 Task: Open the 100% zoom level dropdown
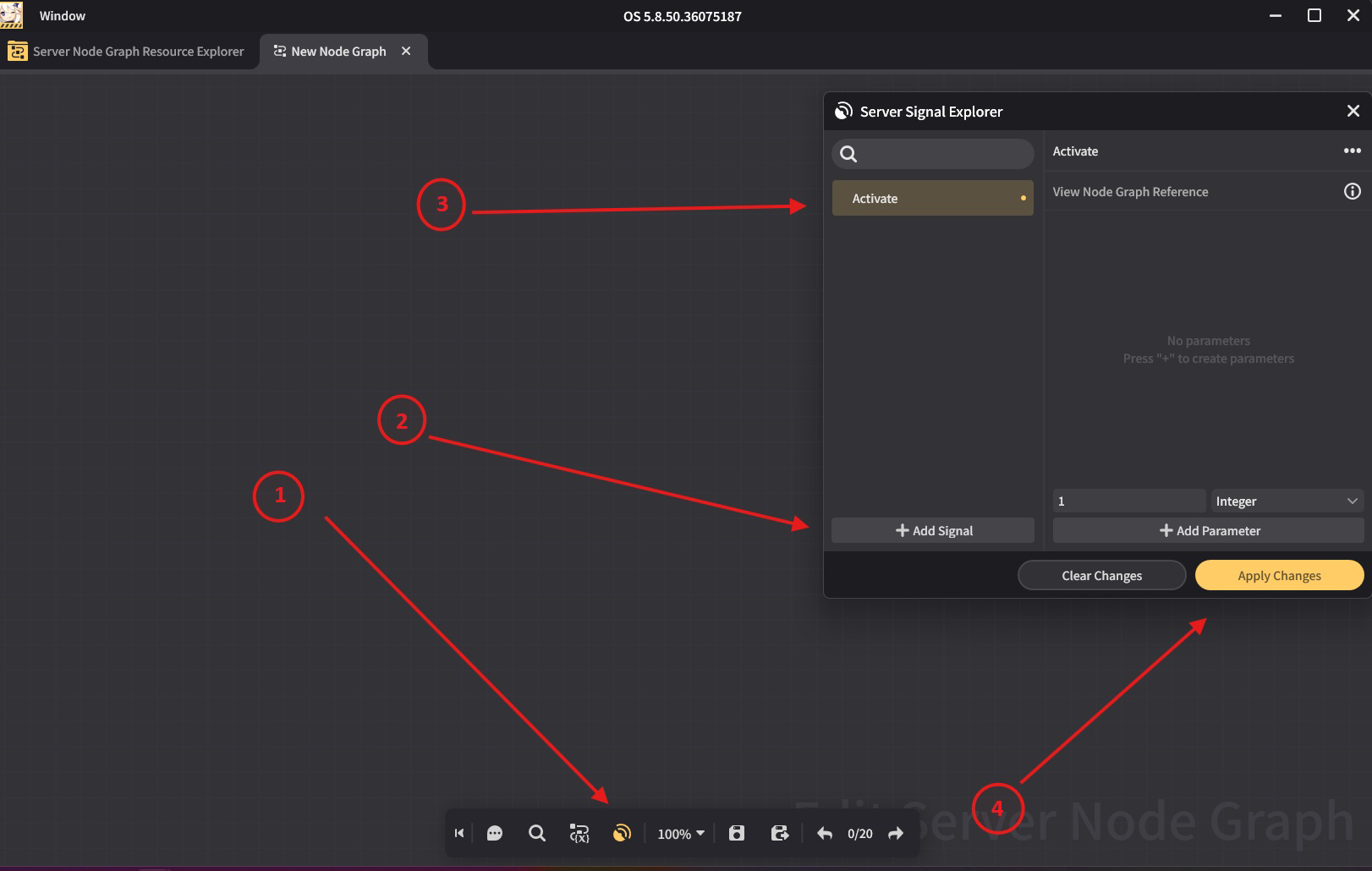click(681, 834)
